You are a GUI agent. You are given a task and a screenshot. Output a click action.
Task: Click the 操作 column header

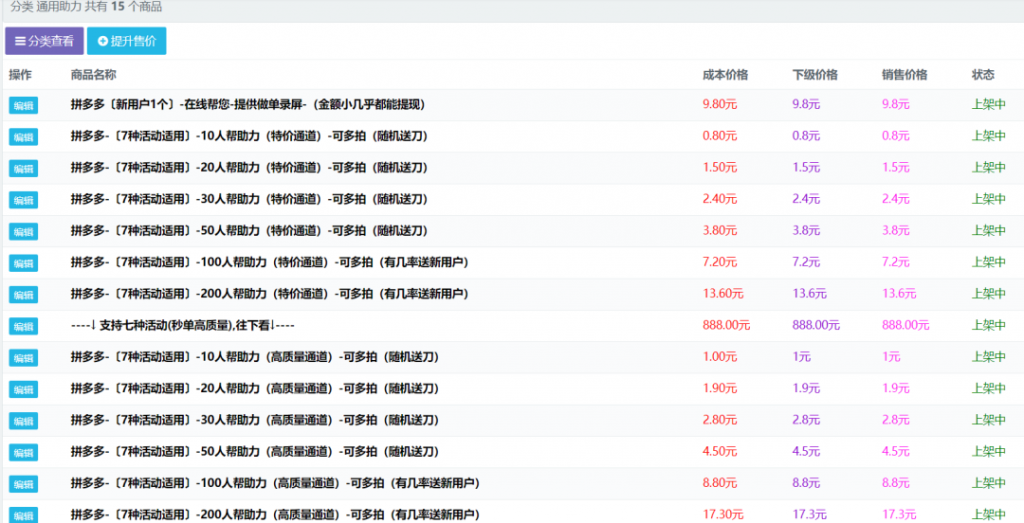(x=20, y=75)
